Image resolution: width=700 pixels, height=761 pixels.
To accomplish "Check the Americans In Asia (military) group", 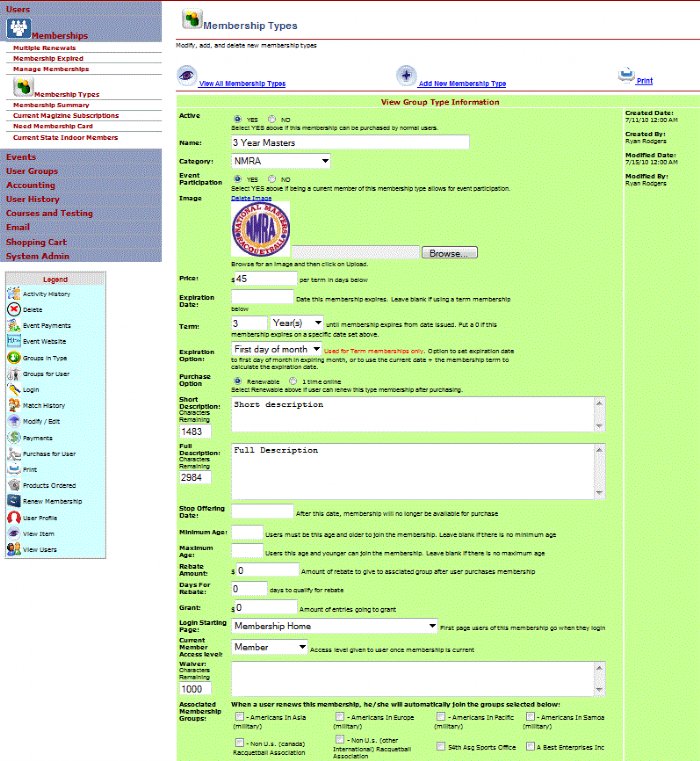I will 238,717.
